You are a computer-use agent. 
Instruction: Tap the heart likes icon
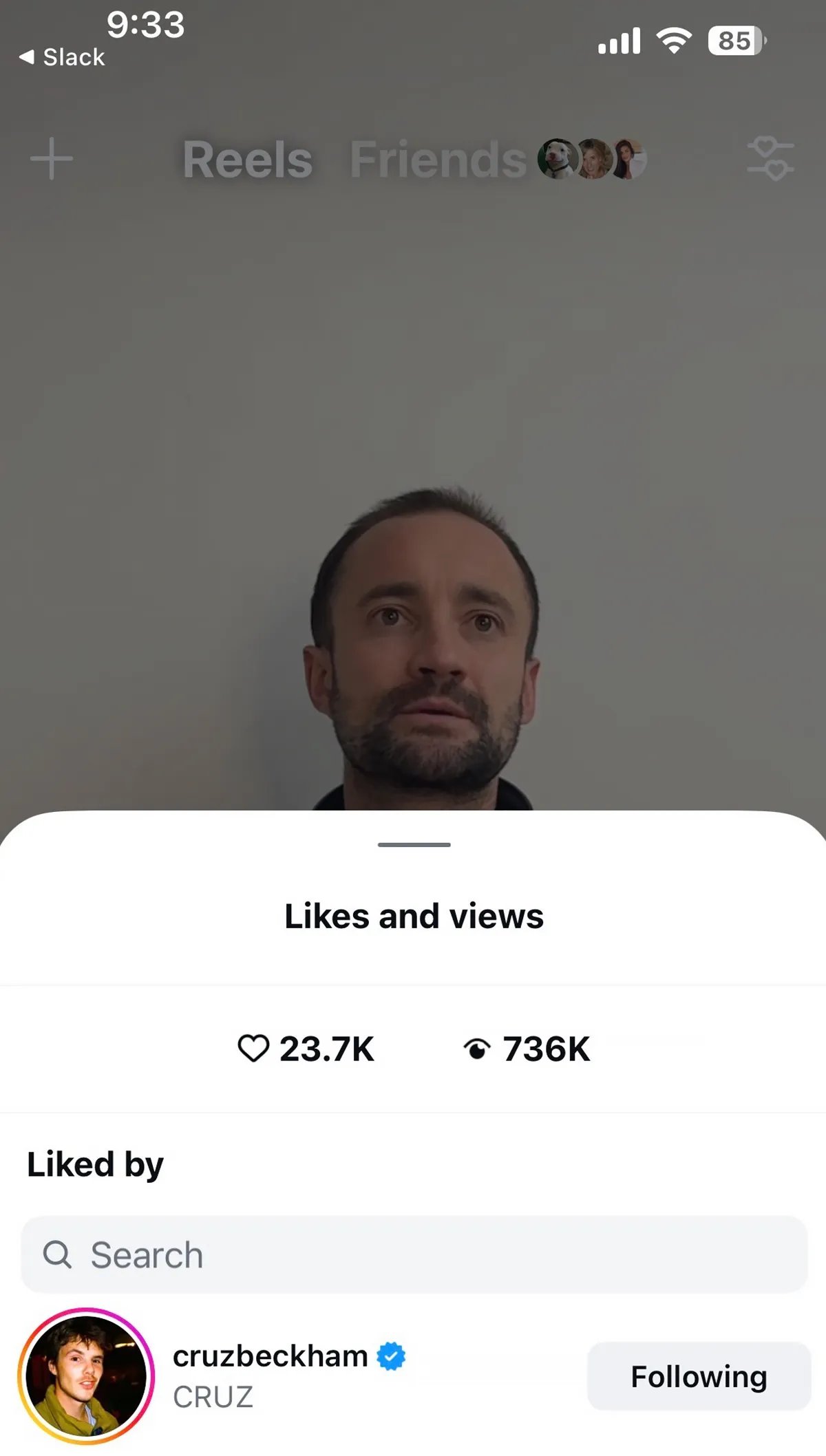pyautogui.click(x=253, y=1049)
